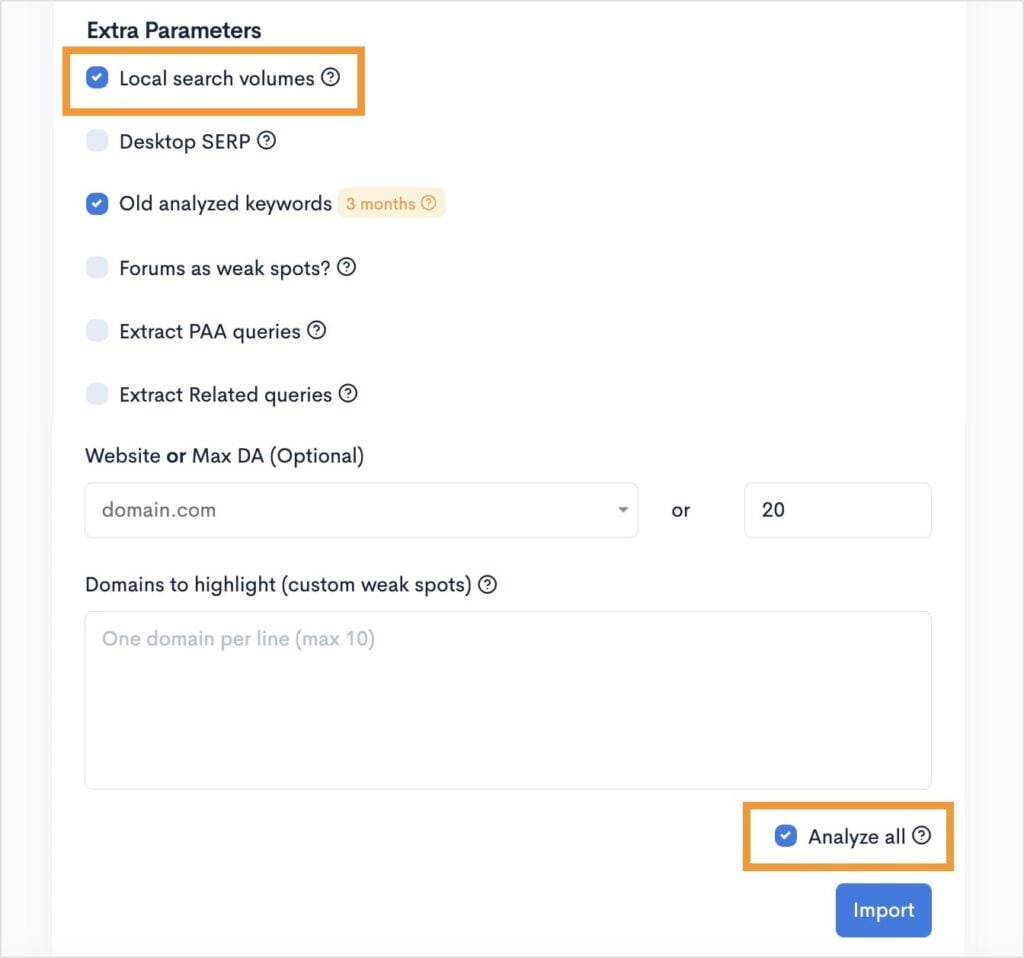Click the Import button
Image resolution: width=1024 pixels, height=958 pixels.
(x=883, y=910)
